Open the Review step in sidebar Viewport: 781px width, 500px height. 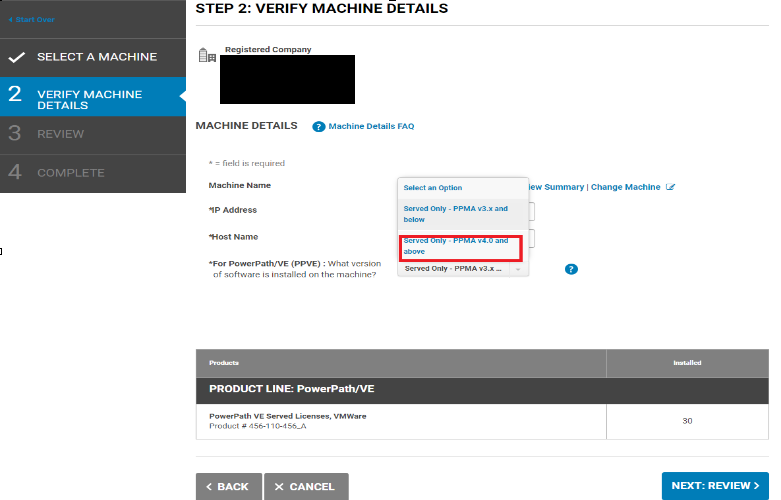60,134
